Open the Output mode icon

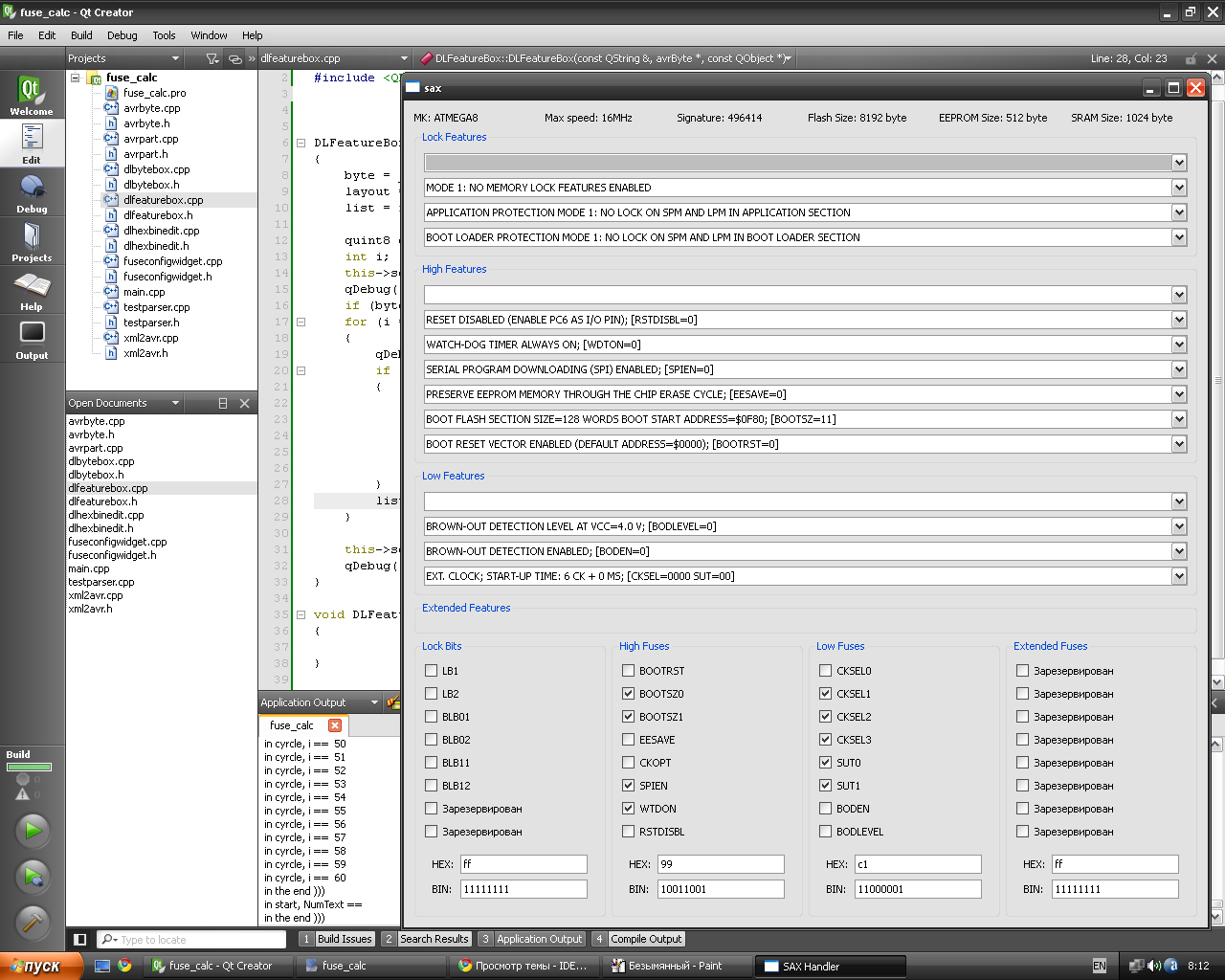click(x=32, y=339)
